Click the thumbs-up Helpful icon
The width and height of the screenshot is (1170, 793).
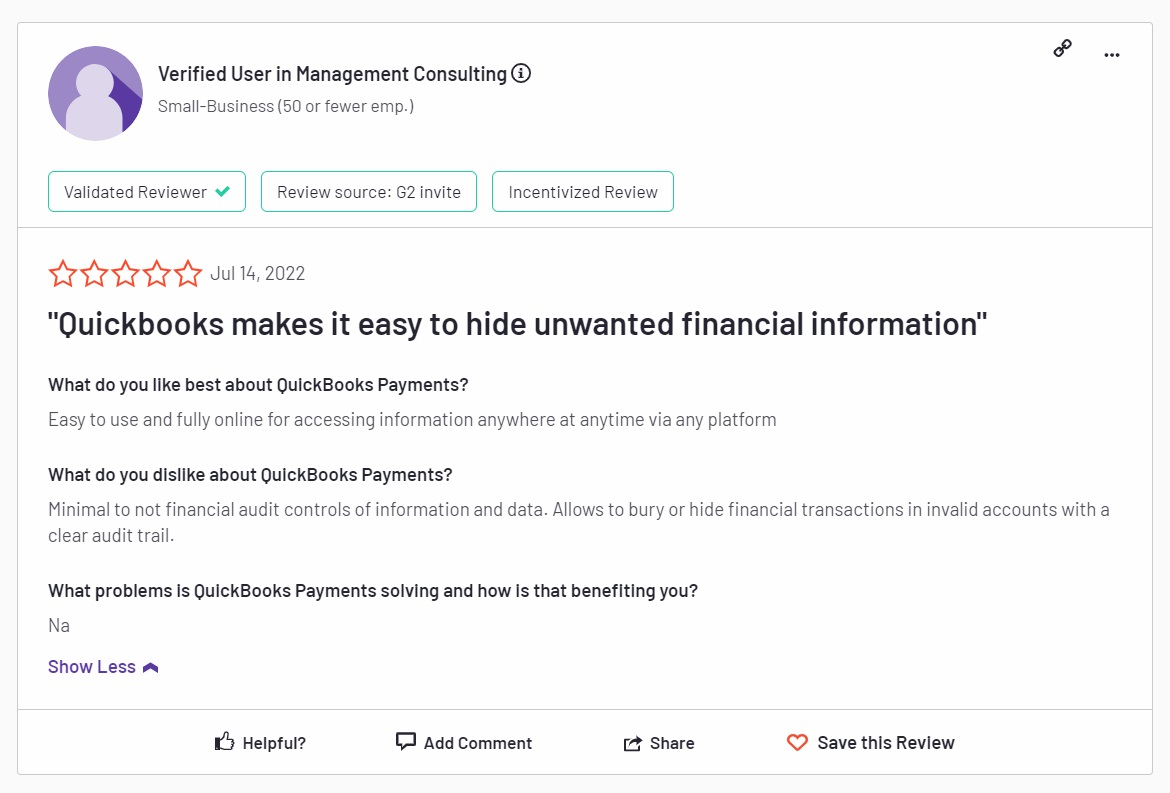(222, 741)
